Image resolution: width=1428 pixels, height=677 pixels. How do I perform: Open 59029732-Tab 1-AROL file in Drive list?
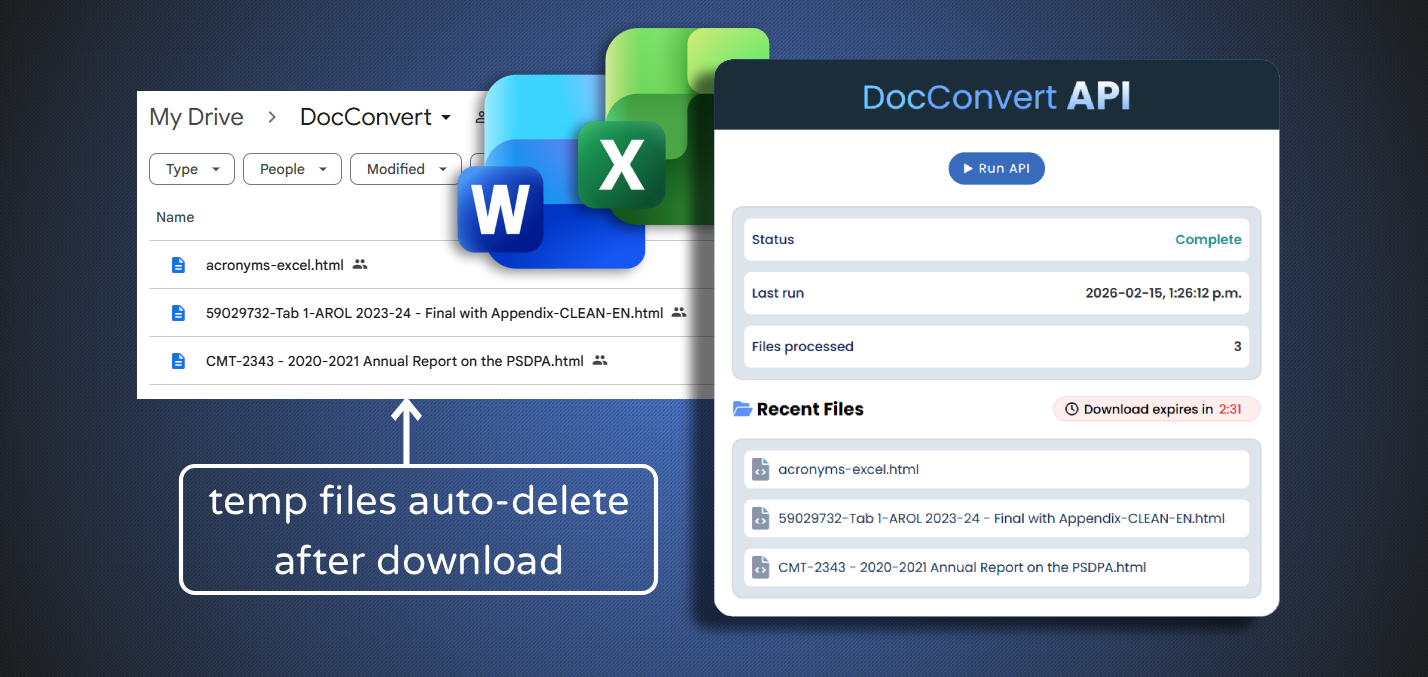pyautogui.click(x=434, y=313)
